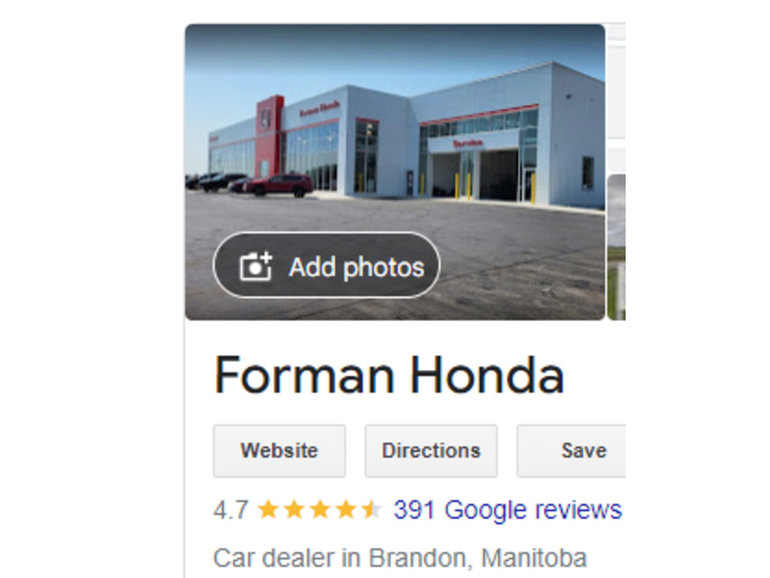Image resolution: width=770 pixels, height=578 pixels.
Task: Click the Car dealer in Brandon, Manitoba text
Action: click(400, 558)
